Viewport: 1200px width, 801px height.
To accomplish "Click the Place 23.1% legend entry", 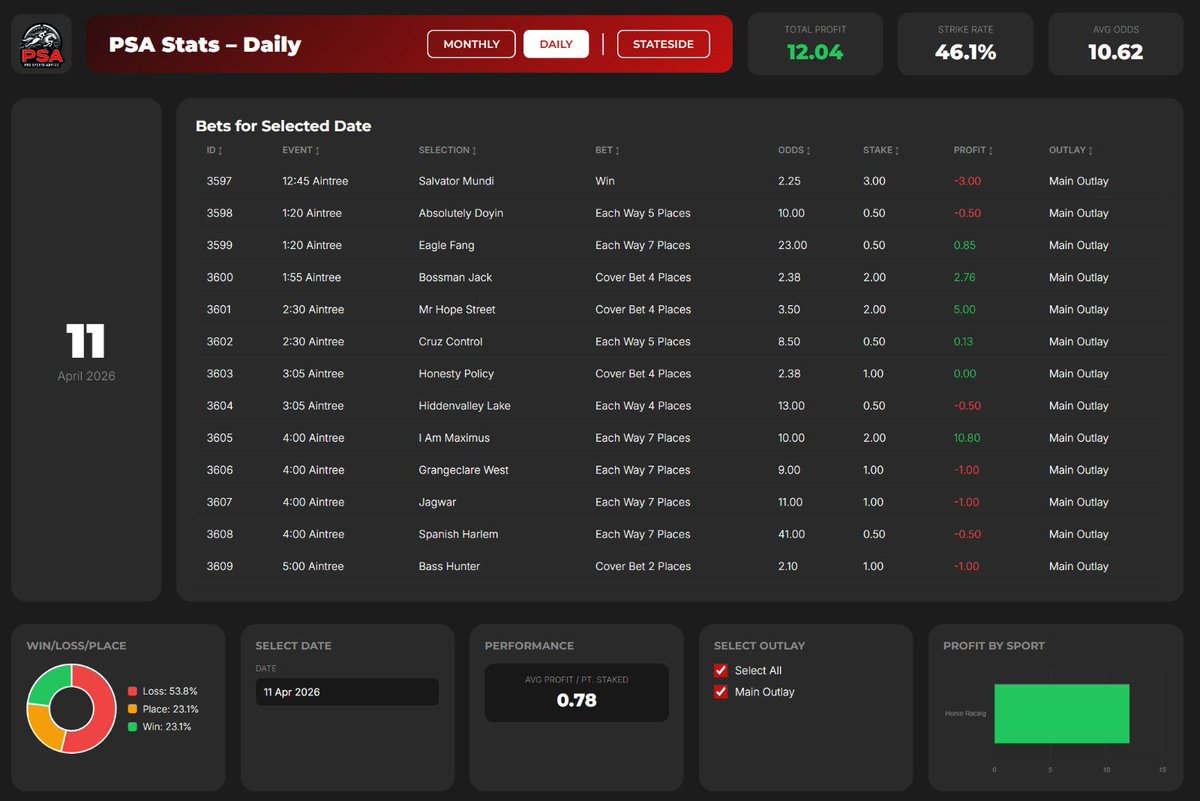I will 163,709.
